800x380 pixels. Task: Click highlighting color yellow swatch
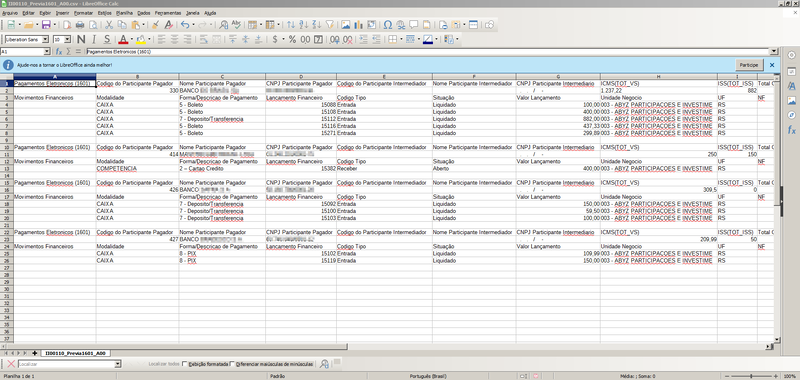[x=141, y=39]
